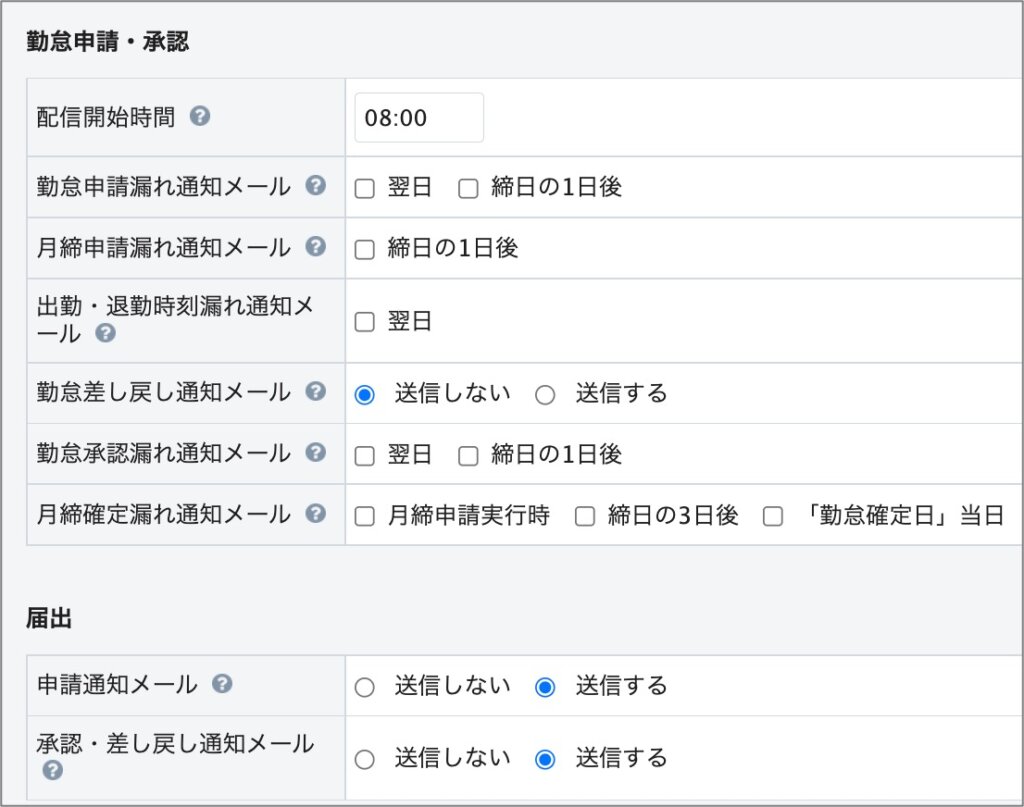Open help icon for 勤怠承認漏れ通知メール
This screenshot has height=807, width=1024.
tap(315, 453)
